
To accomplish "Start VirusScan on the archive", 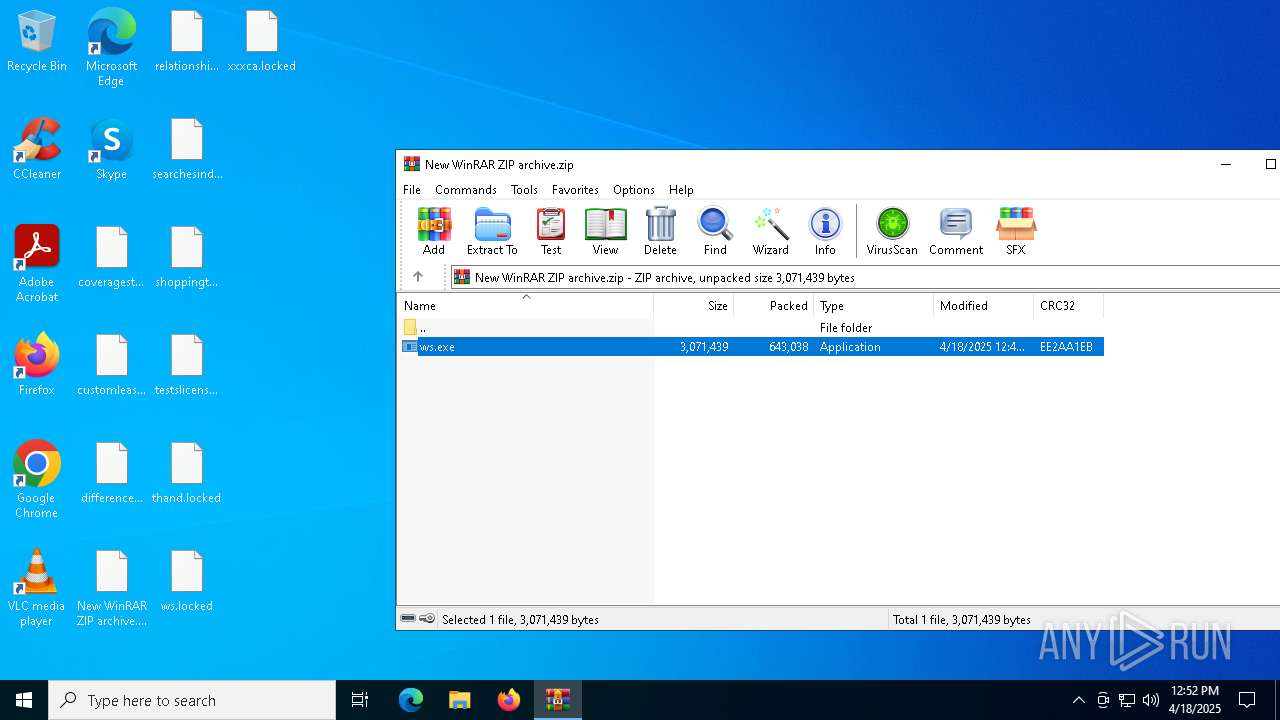I will pyautogui.click(x=892, y=232).
